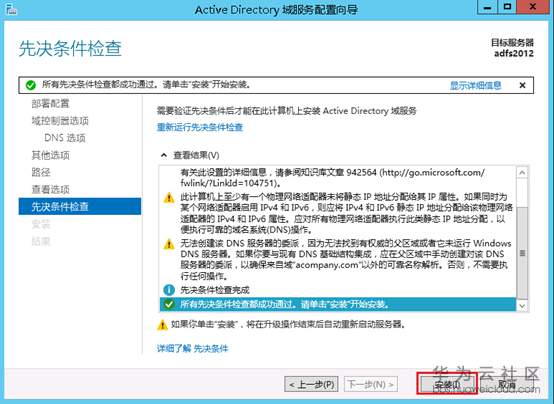The width and height of the screenshot is (554, 404).
Task: Cancel the wizard with 取消 button
Action: pyautogui.click(x=507, y=384)
